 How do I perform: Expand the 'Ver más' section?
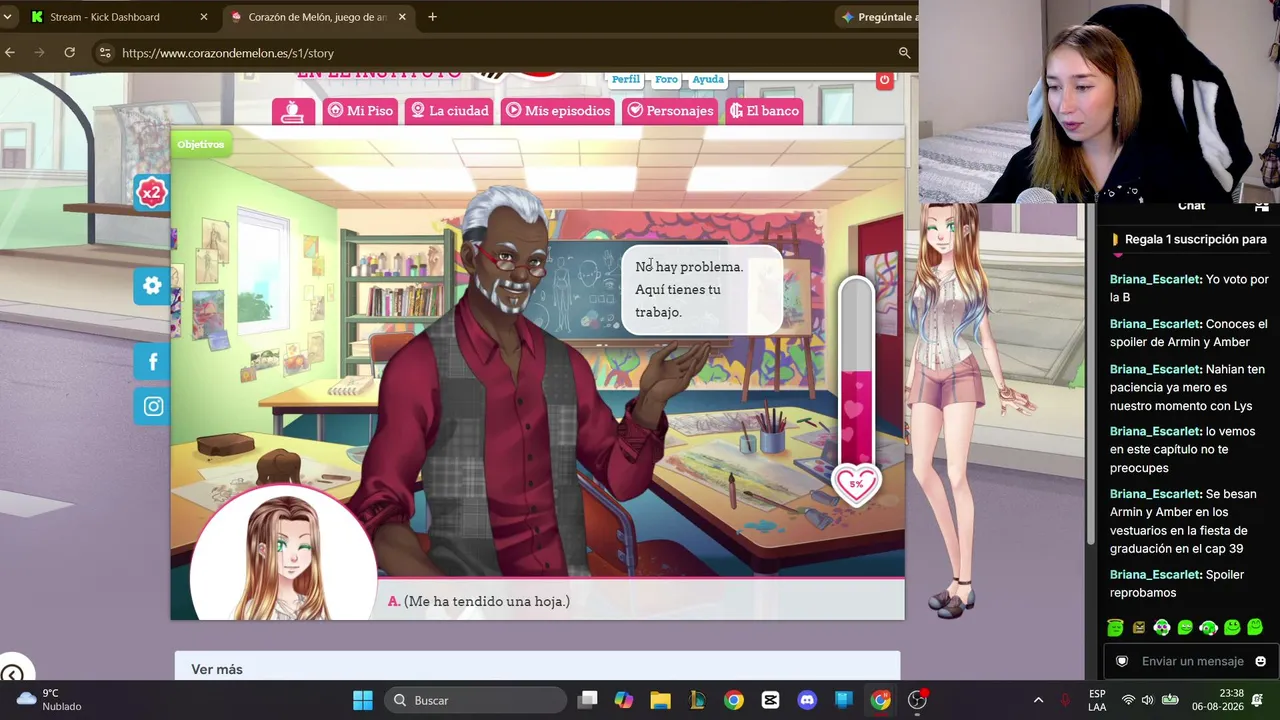point(537,668)
